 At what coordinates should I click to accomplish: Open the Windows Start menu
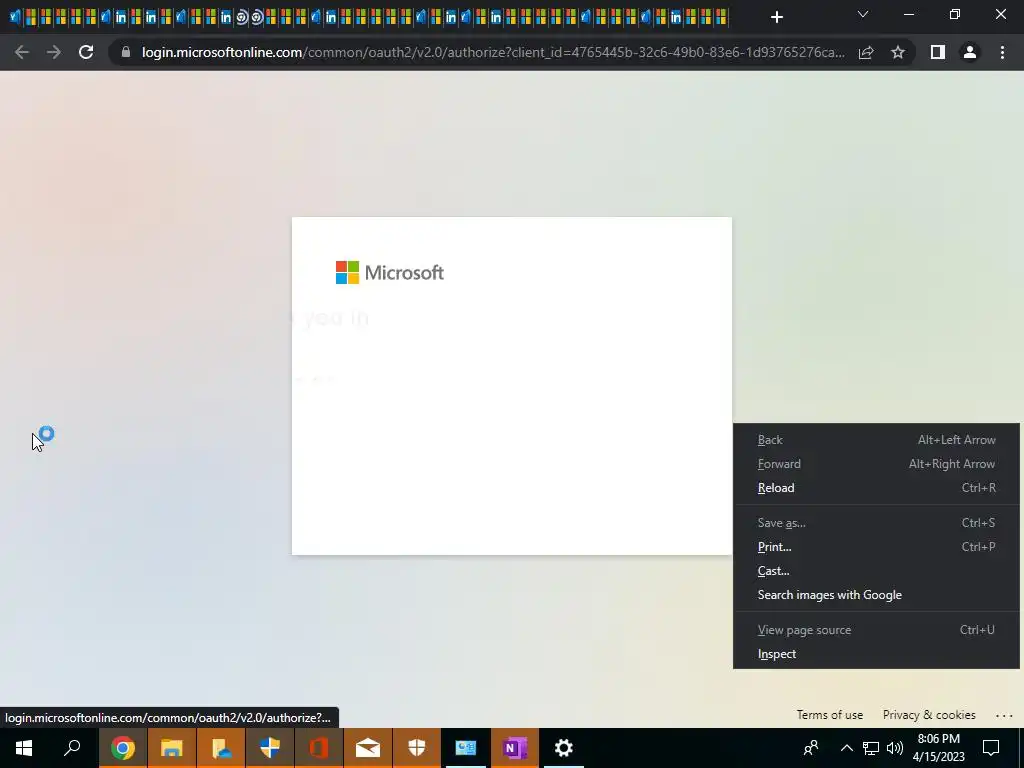24,748
